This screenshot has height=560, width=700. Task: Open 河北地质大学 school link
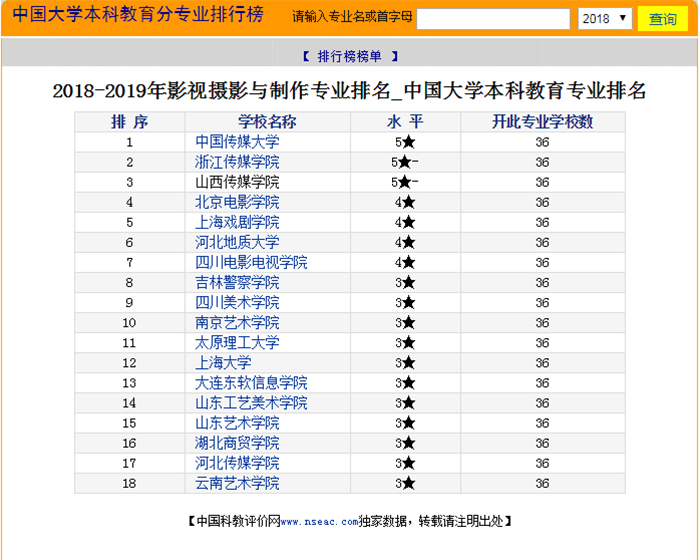click(237, 242)
